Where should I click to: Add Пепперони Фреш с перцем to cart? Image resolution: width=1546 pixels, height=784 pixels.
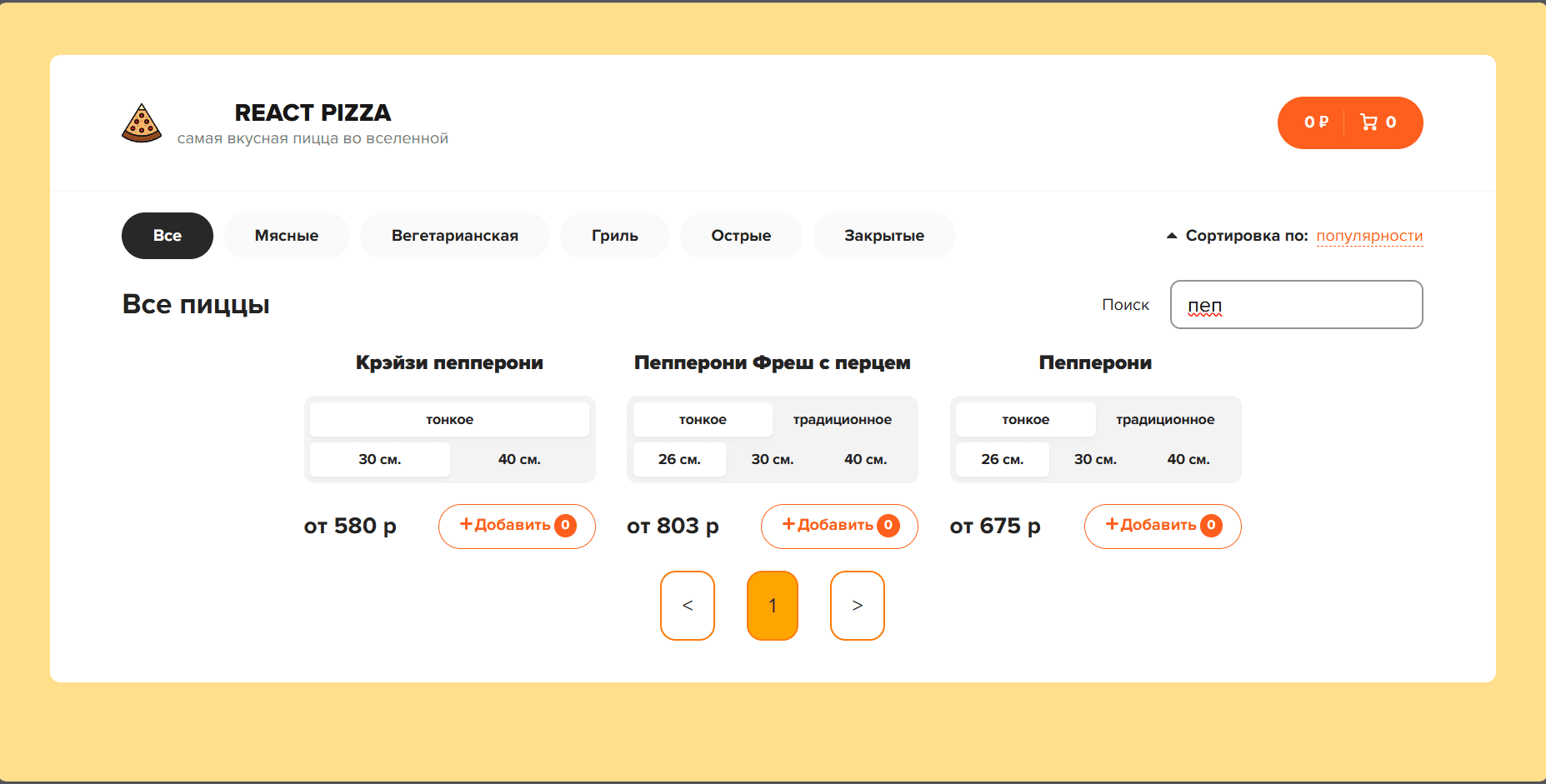(x=839, y=526)
